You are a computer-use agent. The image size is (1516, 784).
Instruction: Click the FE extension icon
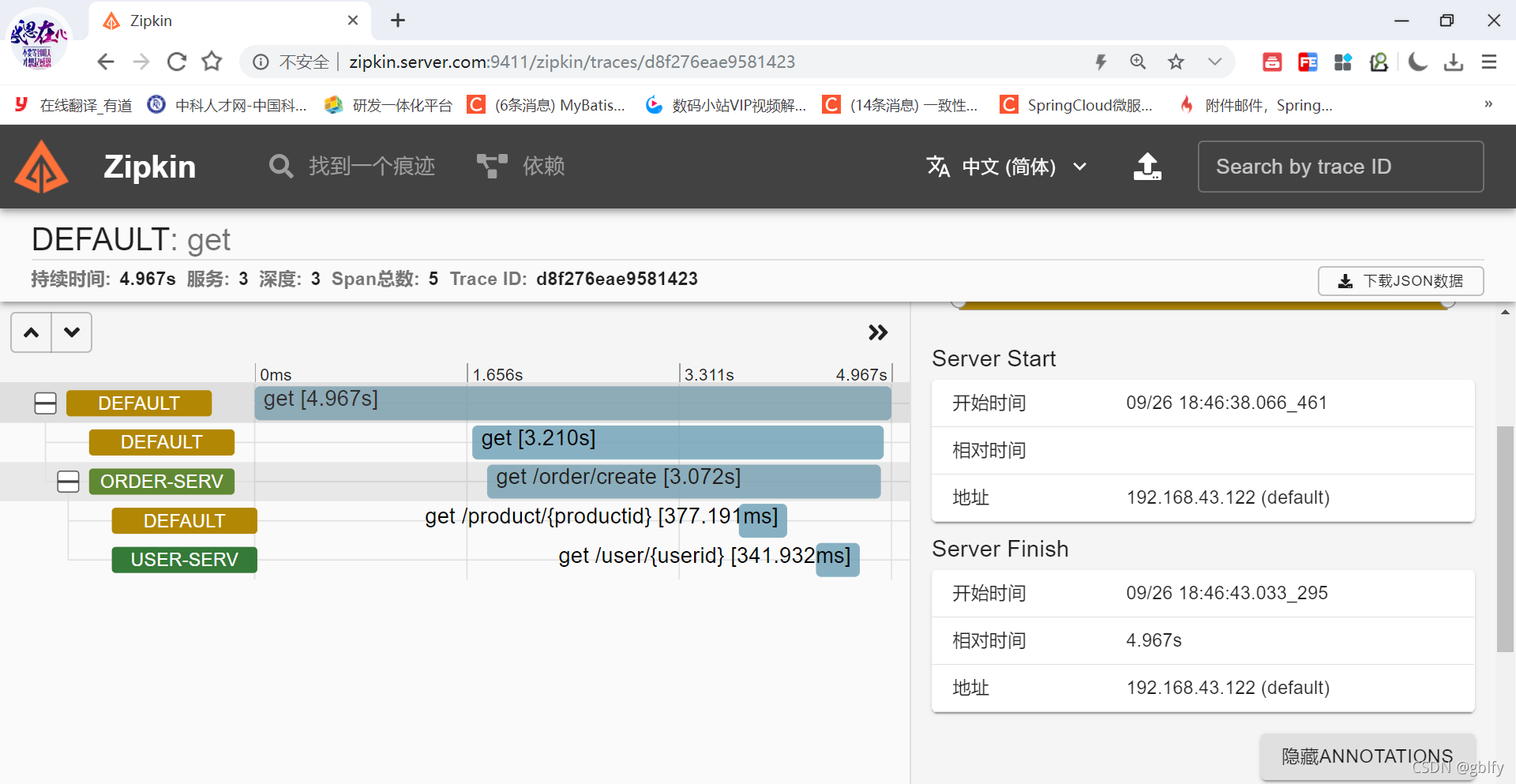click(1308, 62)
